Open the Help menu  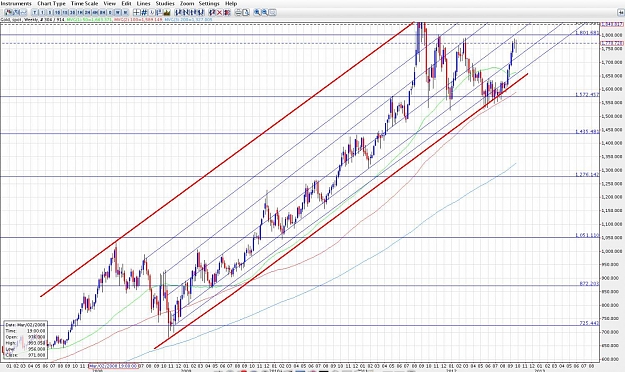(x=231, y=3)
